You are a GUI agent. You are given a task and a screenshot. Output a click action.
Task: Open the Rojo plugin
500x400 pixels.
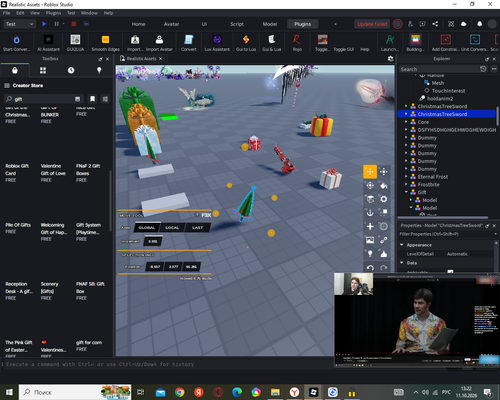click(x=297, y=43)
